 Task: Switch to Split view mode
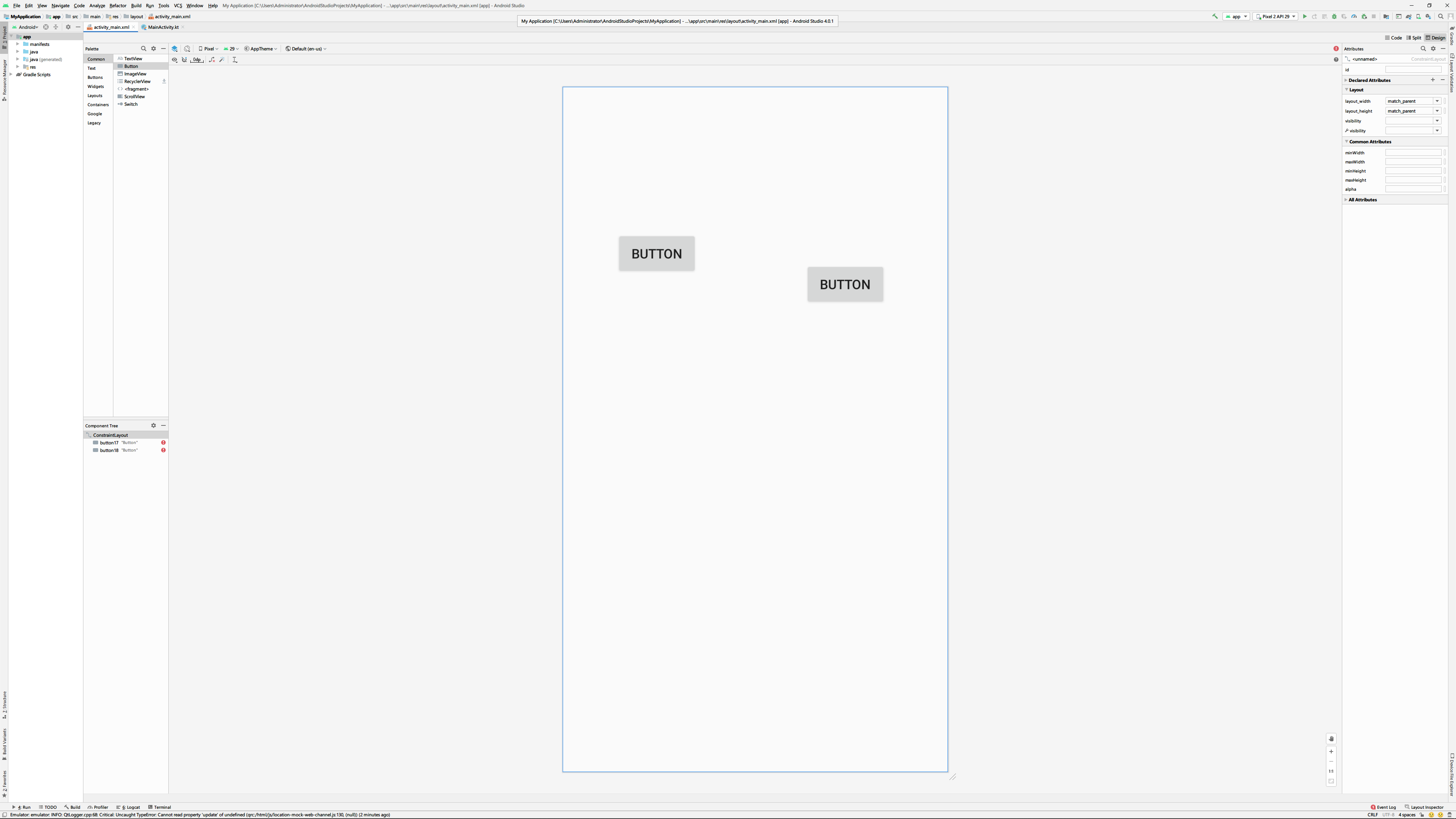coord(1414,38)
